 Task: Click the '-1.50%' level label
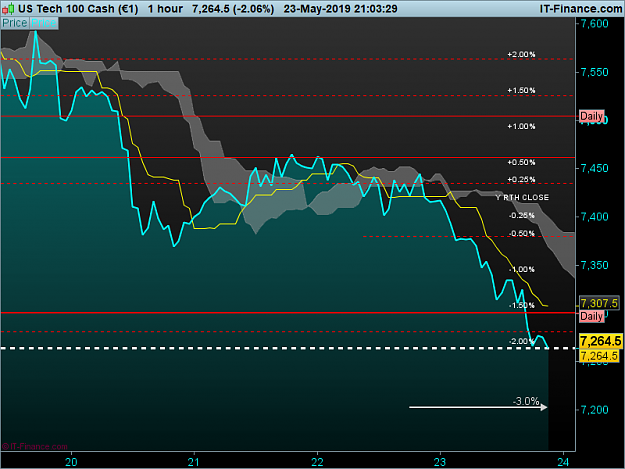521,305
